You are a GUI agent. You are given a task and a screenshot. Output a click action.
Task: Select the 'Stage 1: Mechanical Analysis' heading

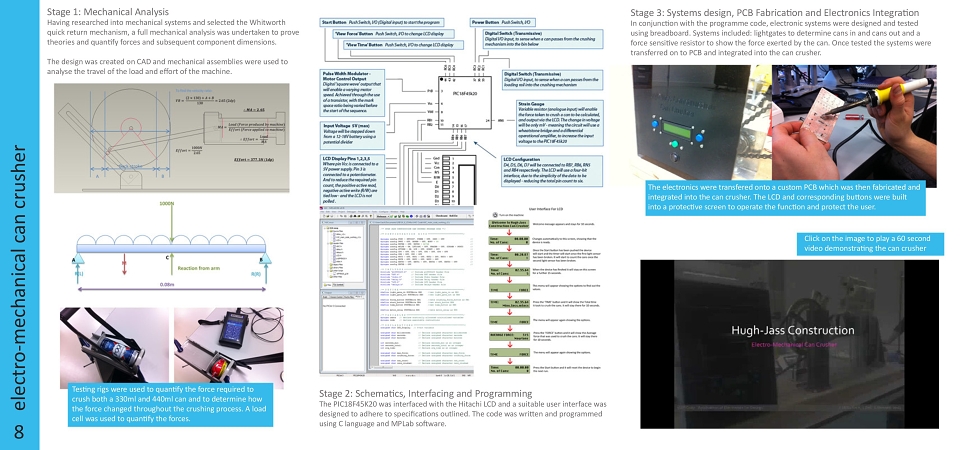click(108, 12)
